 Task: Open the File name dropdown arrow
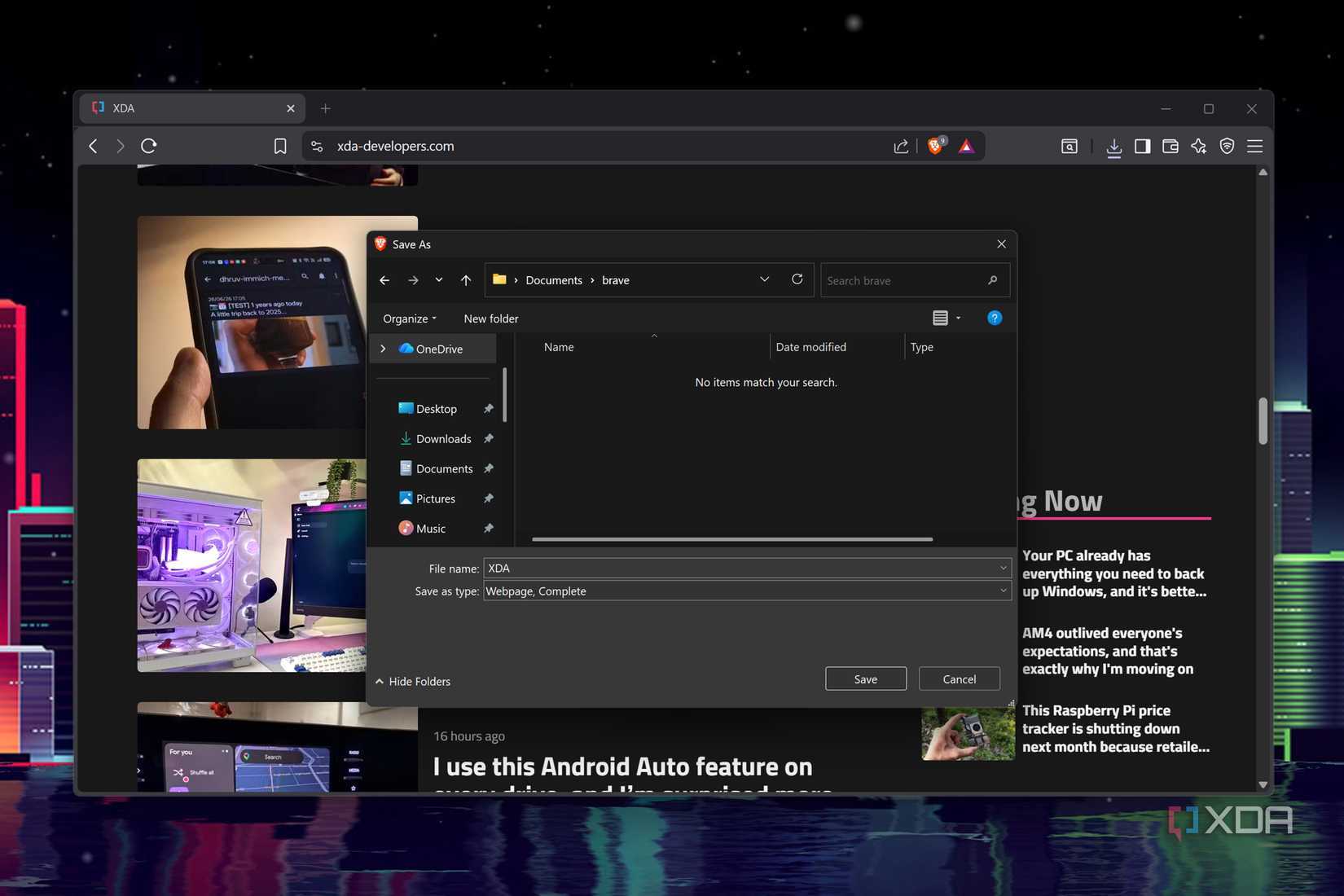click(x=1004, y=569)
